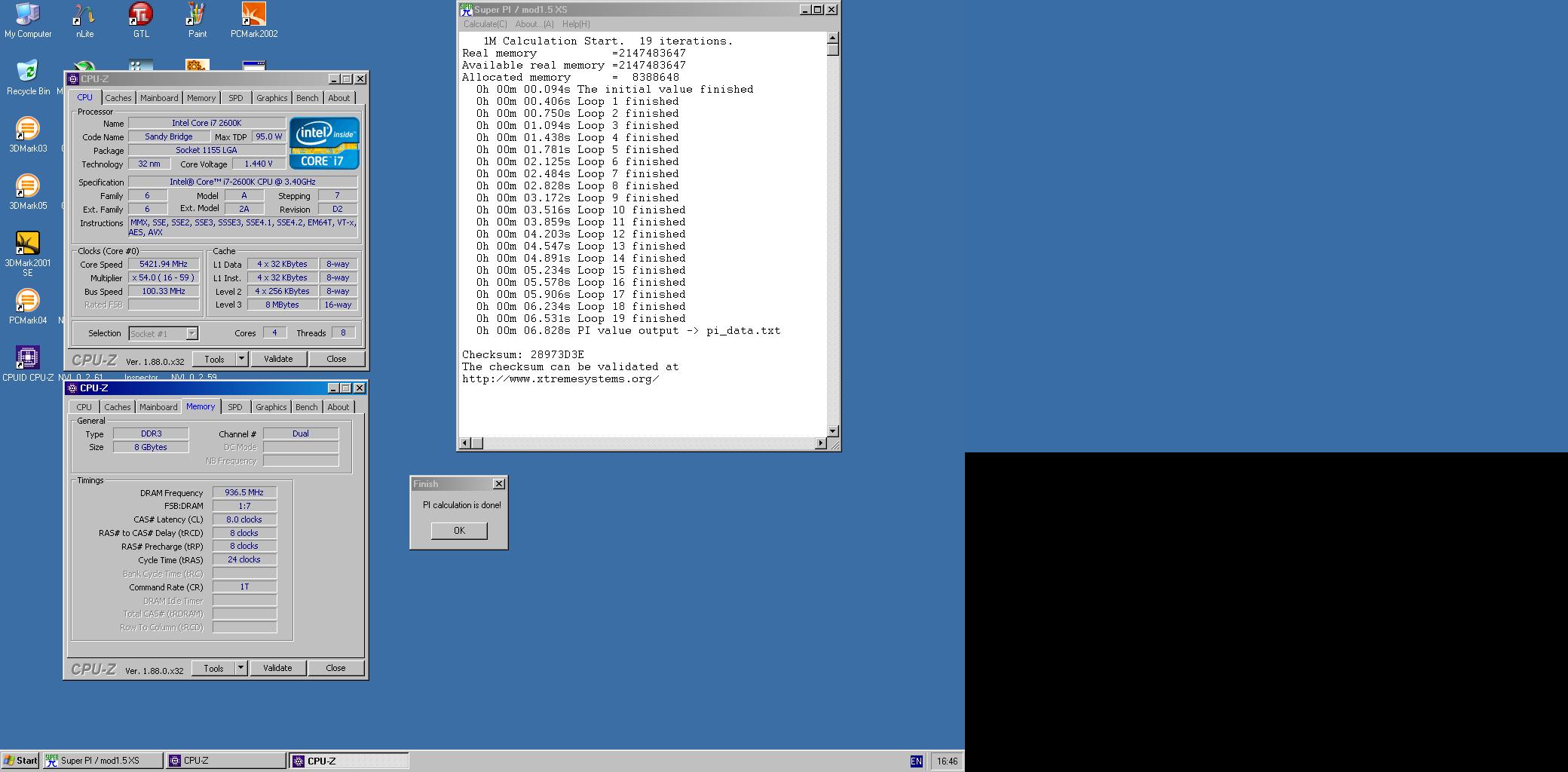Switch to Super PI taskbar button
The width and height of the screenshot is (1568, 772).
click(x=103, y=761)
